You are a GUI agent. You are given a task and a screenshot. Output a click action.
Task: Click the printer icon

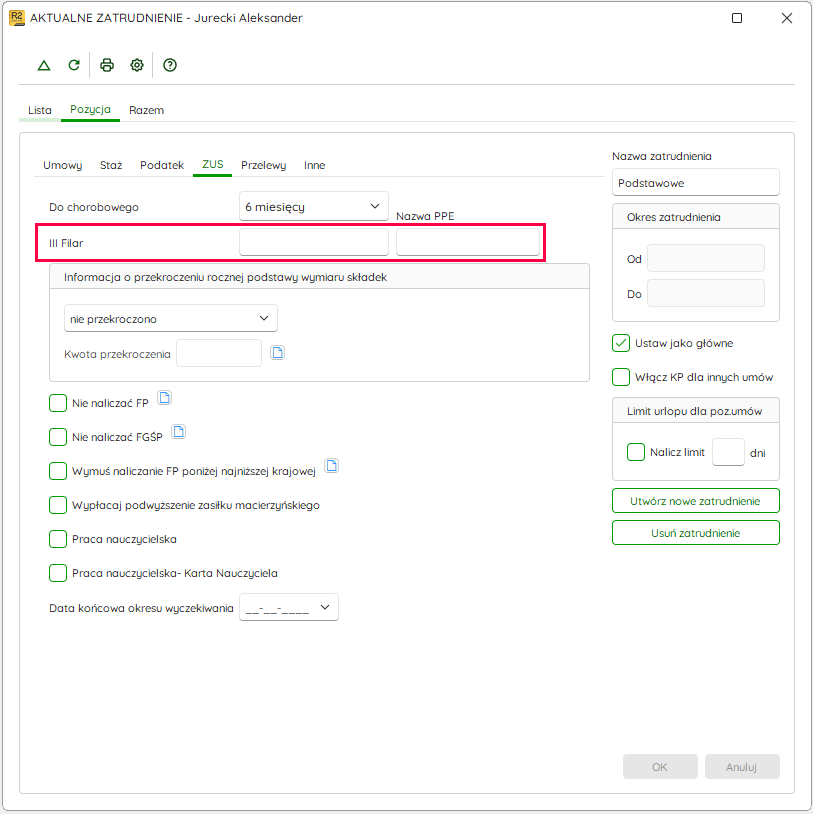[107, 65]
